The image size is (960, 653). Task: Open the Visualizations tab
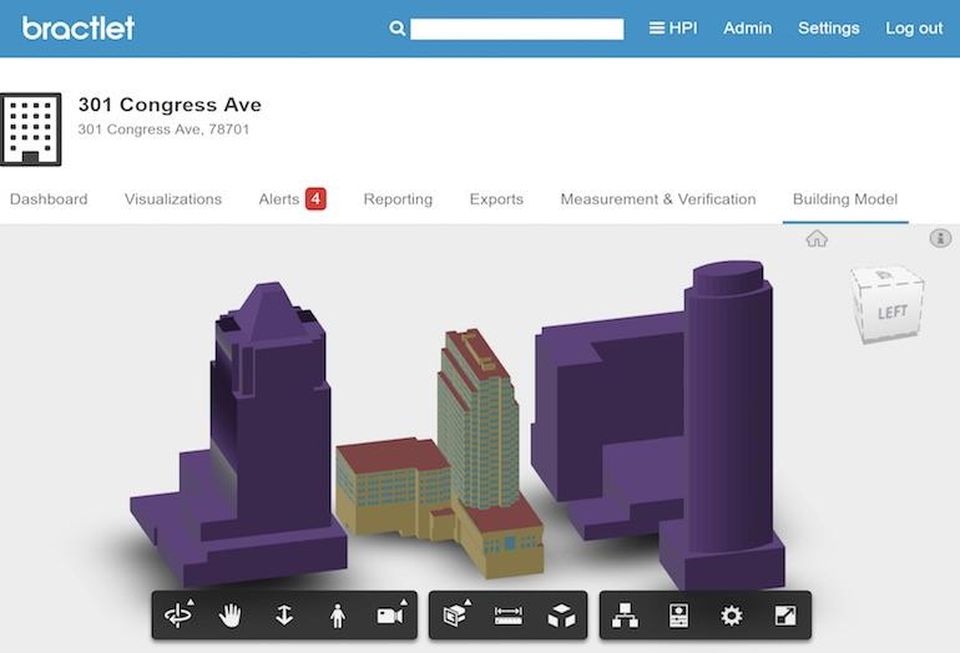[173, 199]
